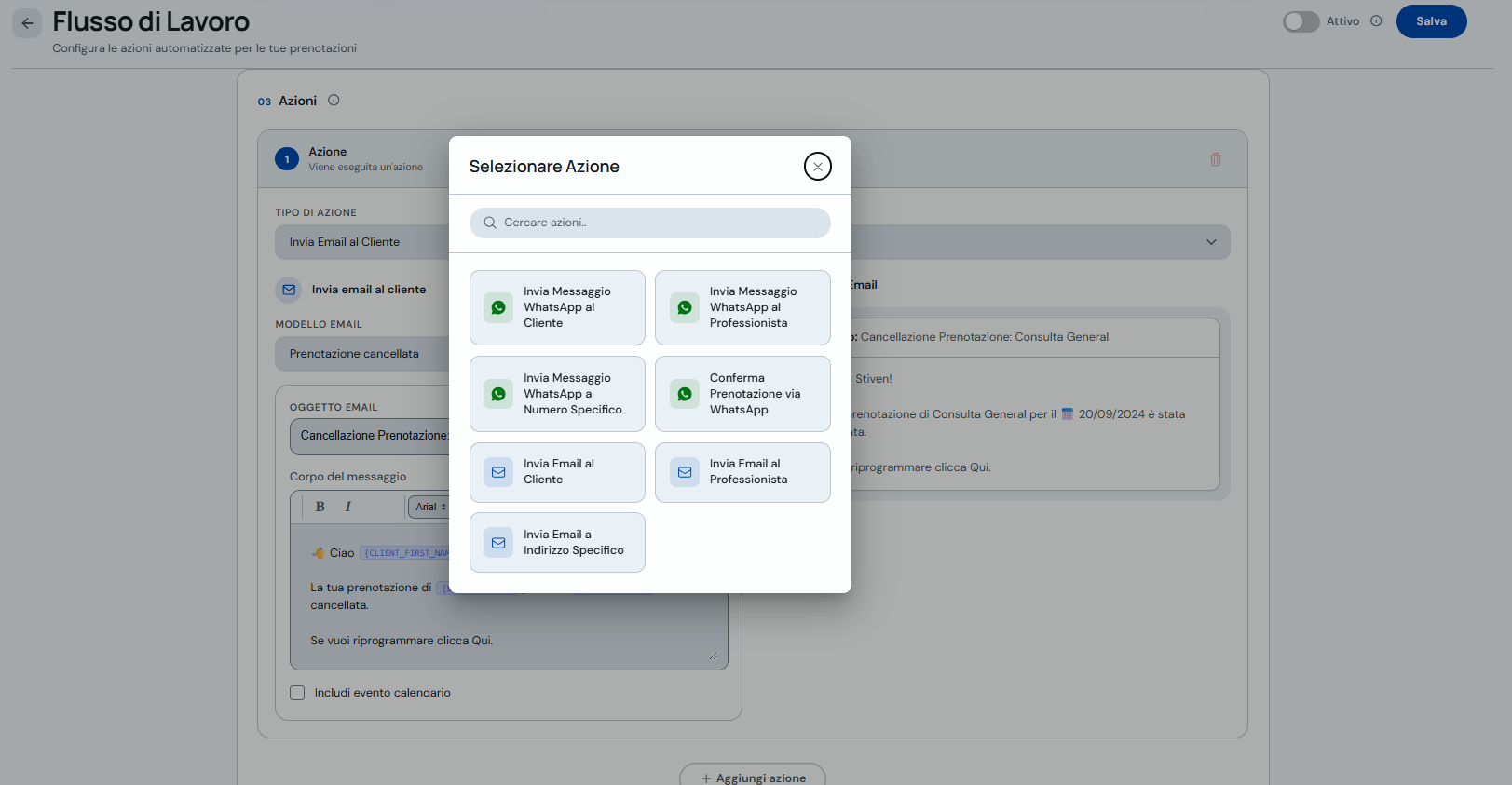Choose Invia Messaggio WhatsApp al Professionista

pyautogui.click(x=742, y=307)
